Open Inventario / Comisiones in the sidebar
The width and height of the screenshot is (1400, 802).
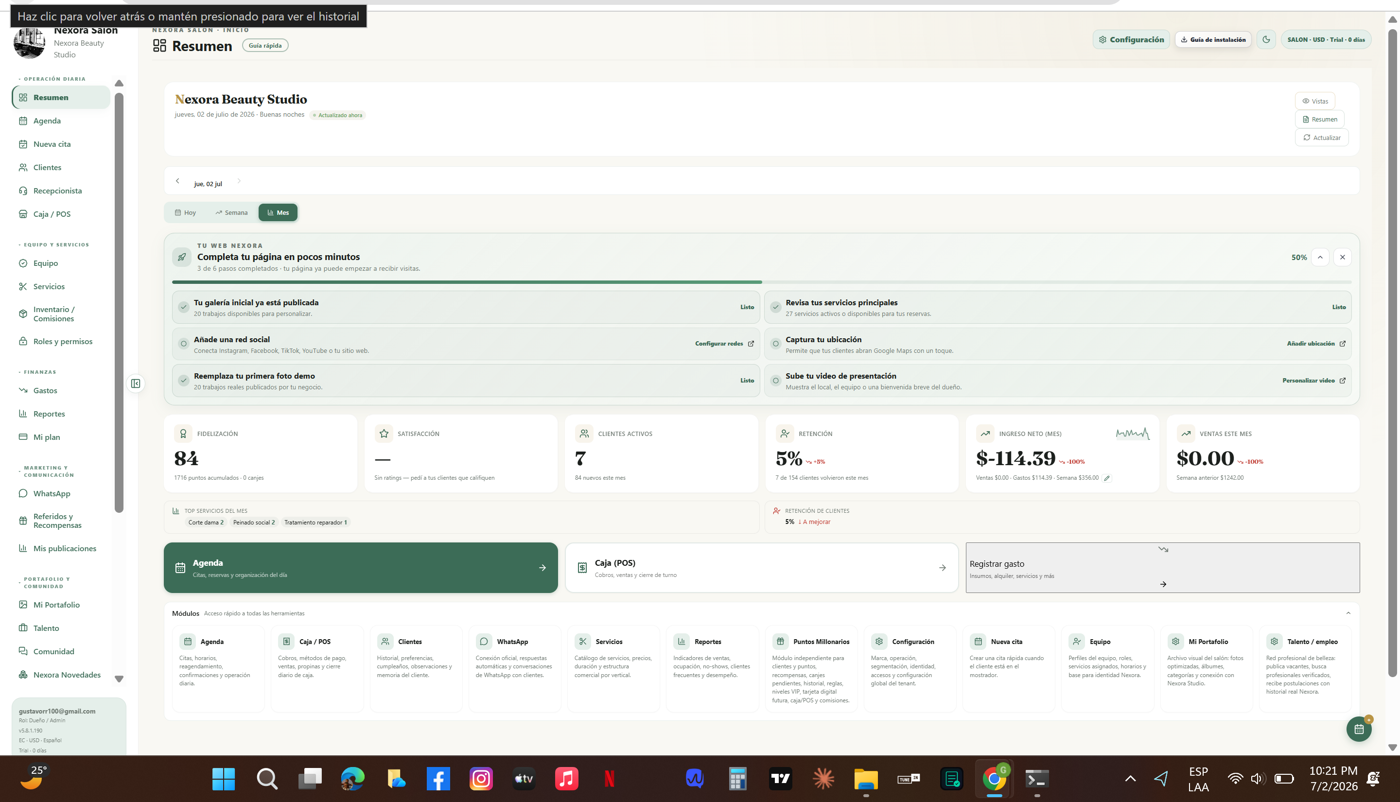click(54, 314)
